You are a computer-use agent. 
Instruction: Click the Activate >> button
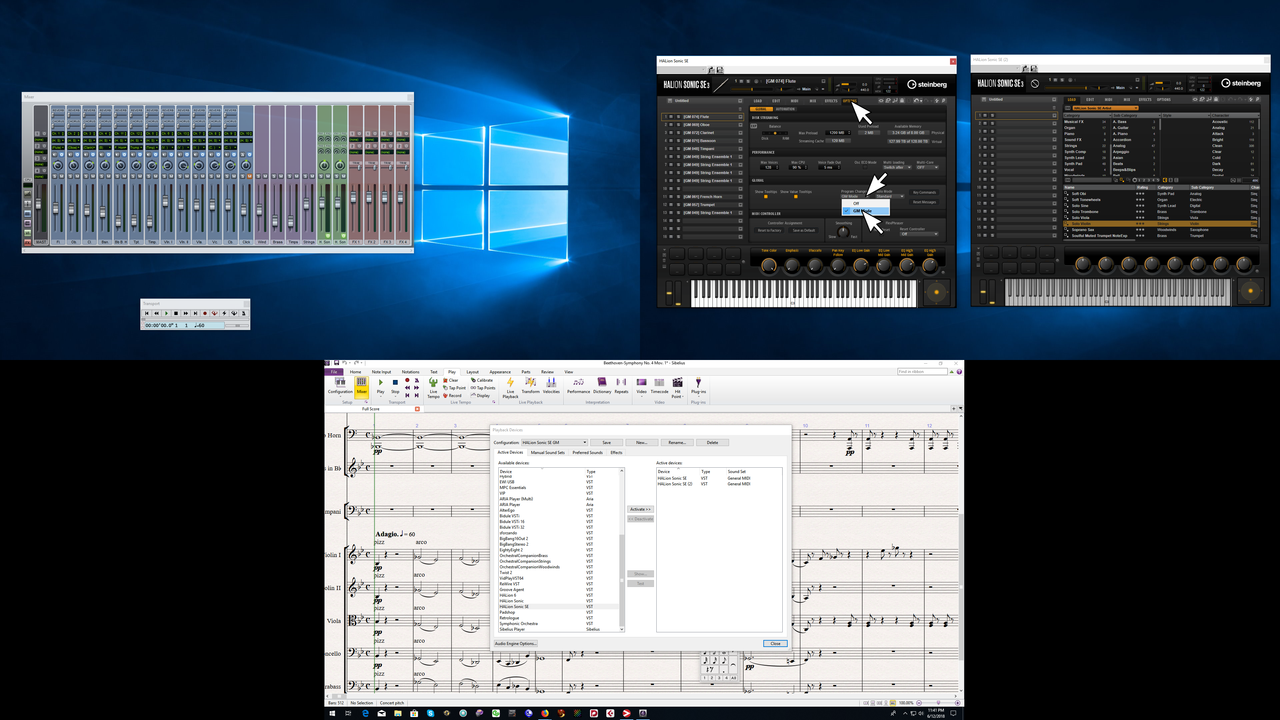point(640,509)
